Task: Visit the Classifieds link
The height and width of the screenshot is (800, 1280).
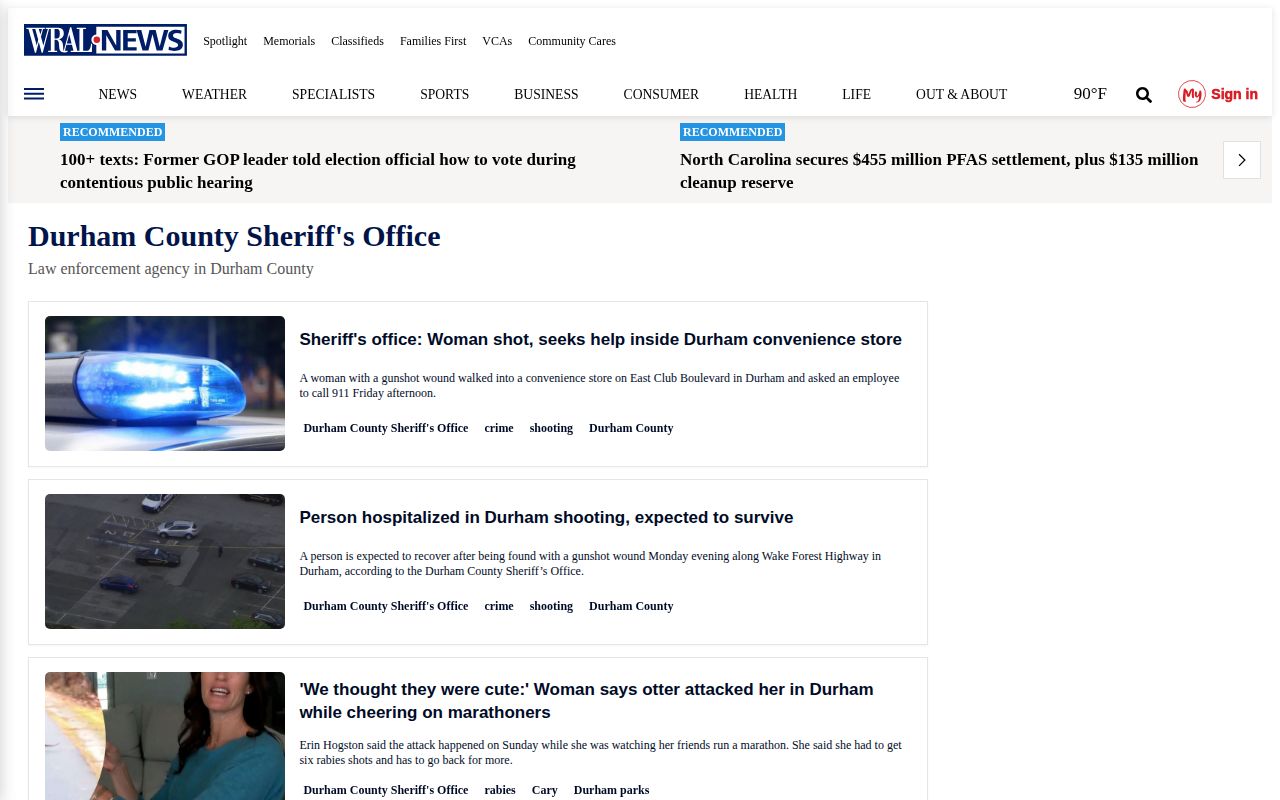Action: pyautogui.click(x=357, y=41)
